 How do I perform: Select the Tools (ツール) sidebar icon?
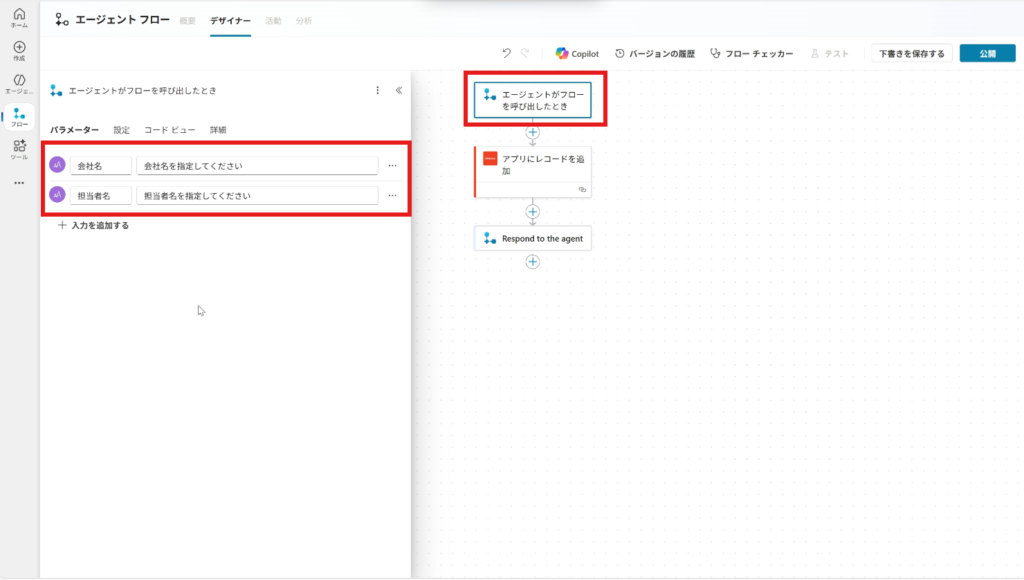coord(19,149)
